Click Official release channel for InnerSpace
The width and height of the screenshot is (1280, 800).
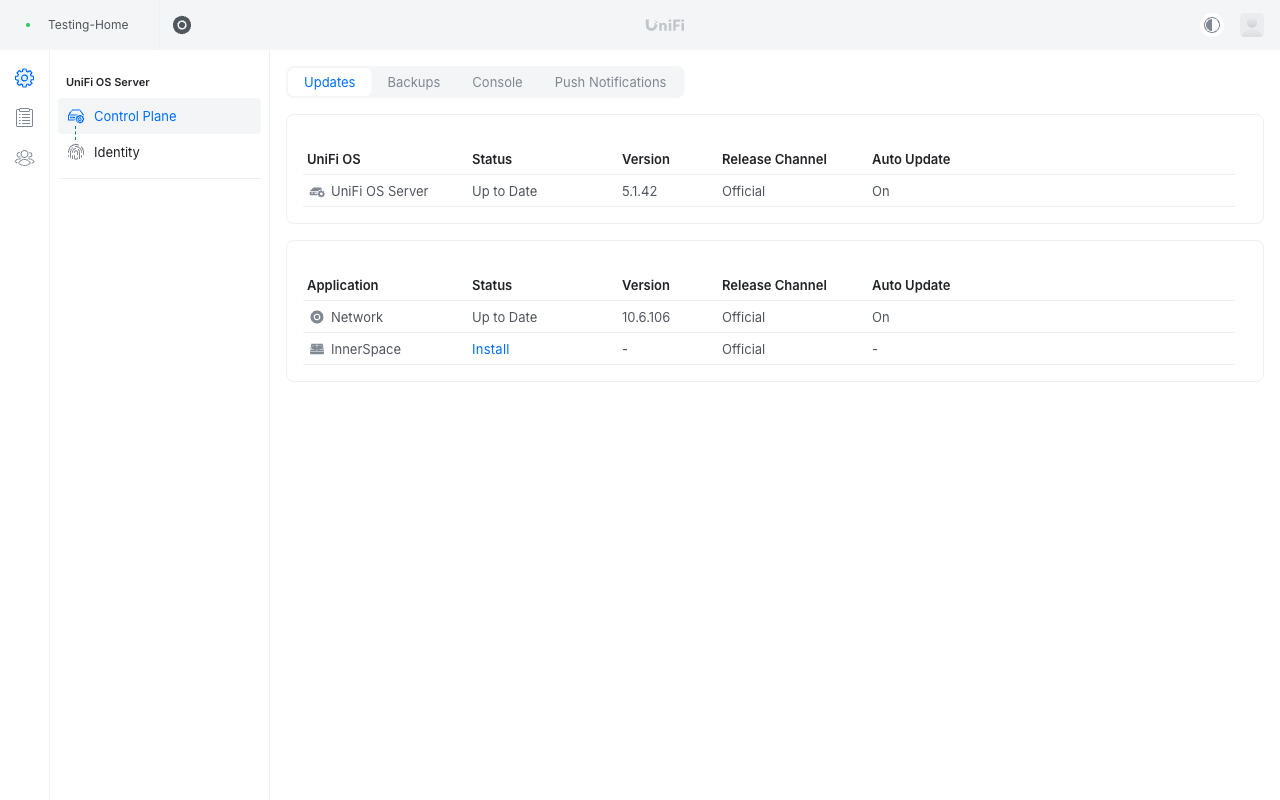pos(744,349)
